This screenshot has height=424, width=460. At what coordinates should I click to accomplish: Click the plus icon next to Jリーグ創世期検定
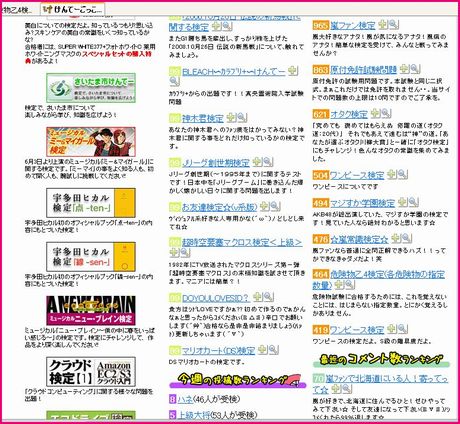click(x=257, y=162)
